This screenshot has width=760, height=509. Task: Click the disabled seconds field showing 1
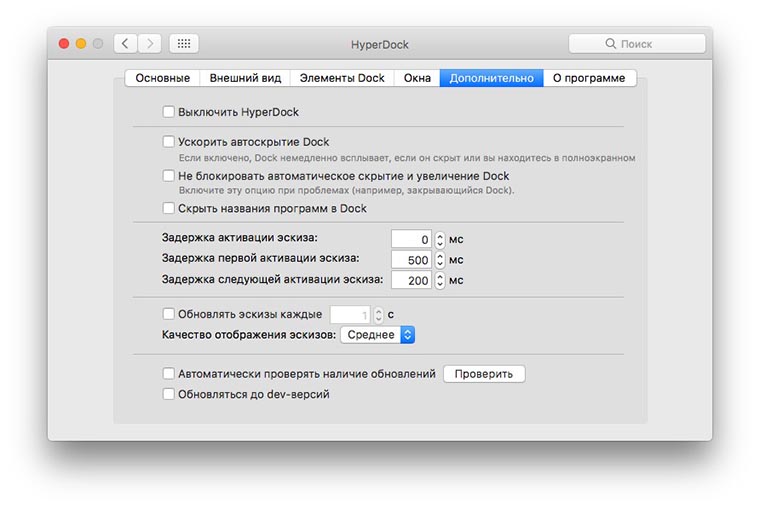350,315
